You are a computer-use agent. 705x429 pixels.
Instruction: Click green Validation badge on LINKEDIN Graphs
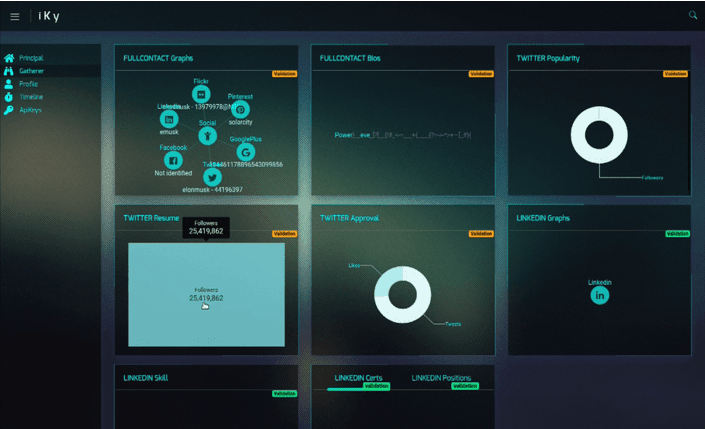(x=677, y=234)
